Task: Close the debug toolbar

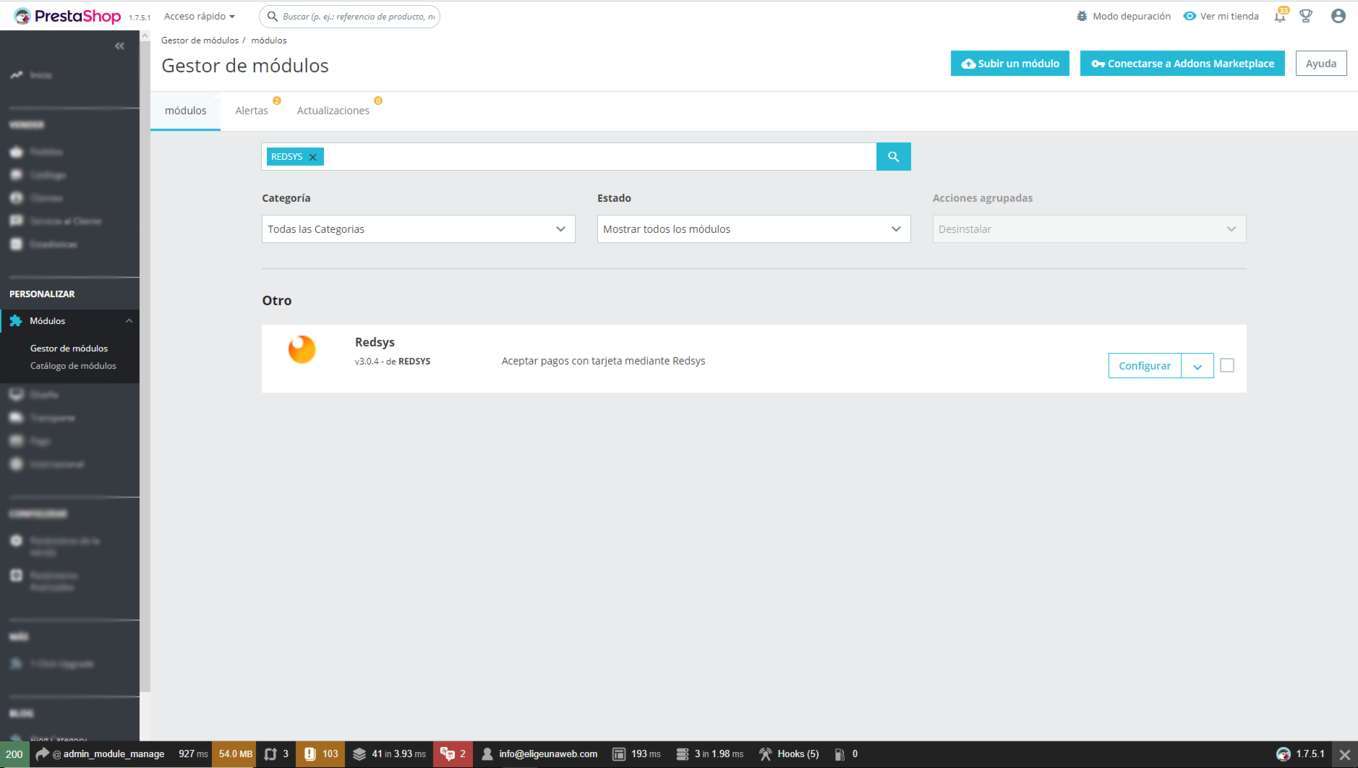Action: [x=1345, y=754]
